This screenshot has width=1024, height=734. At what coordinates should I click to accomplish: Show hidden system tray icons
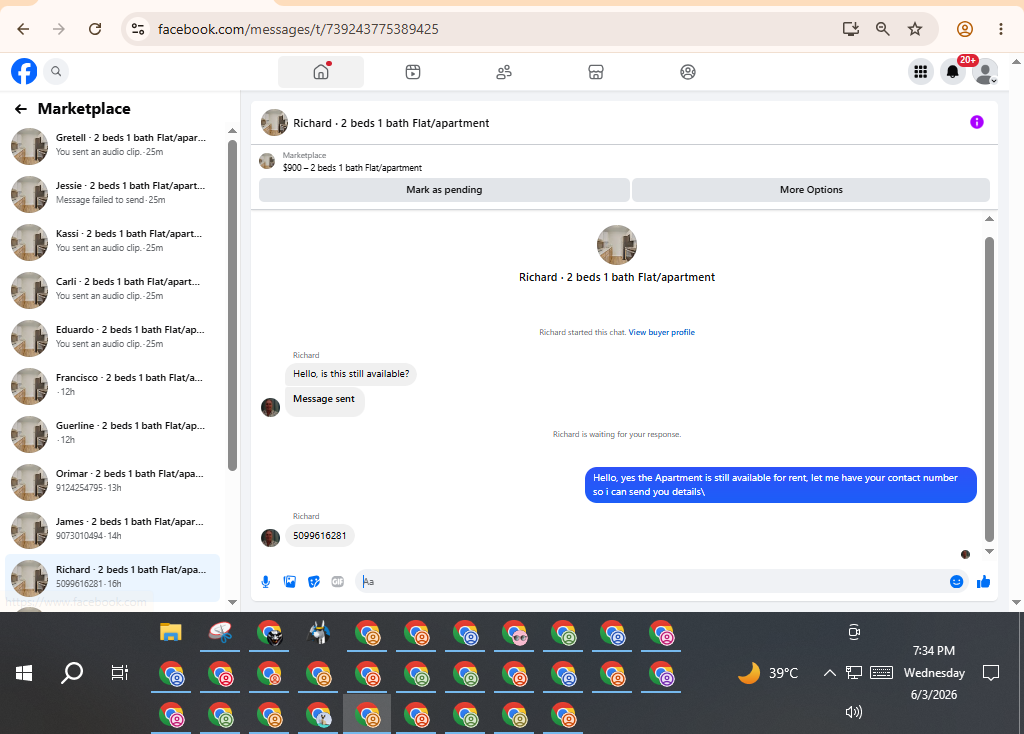[829, 673]
